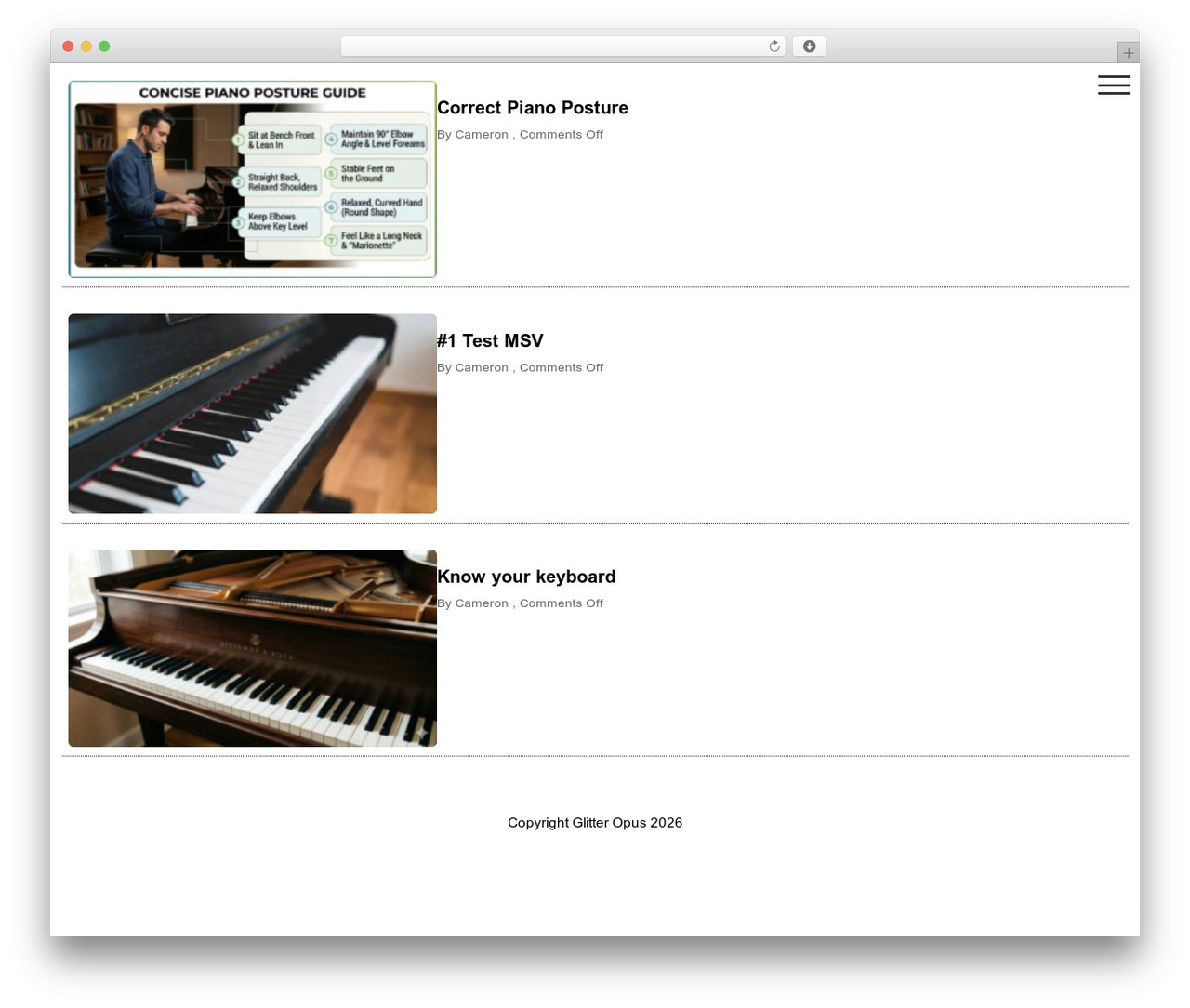Click the Steinway grand piano thumbnail
Screen dimensions: 1190x1008
click(x=253, y=648)
